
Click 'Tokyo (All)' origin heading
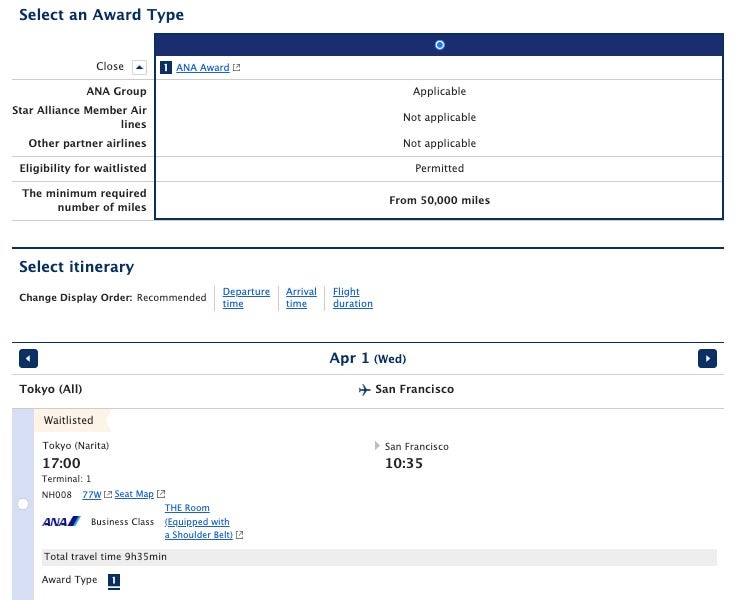point(51,390)
